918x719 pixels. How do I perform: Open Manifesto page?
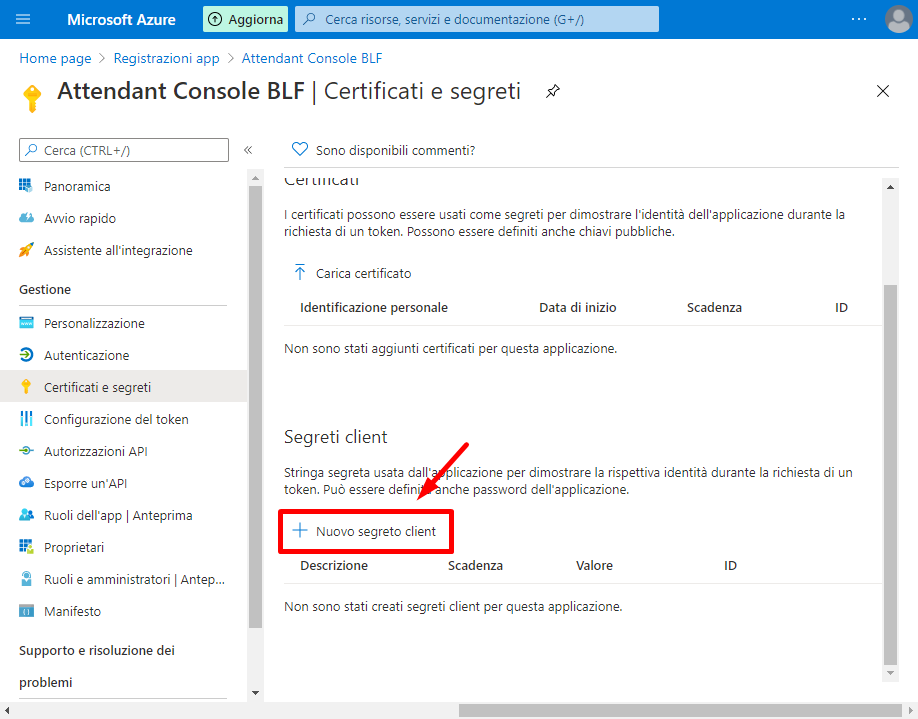tap(72, 611)
